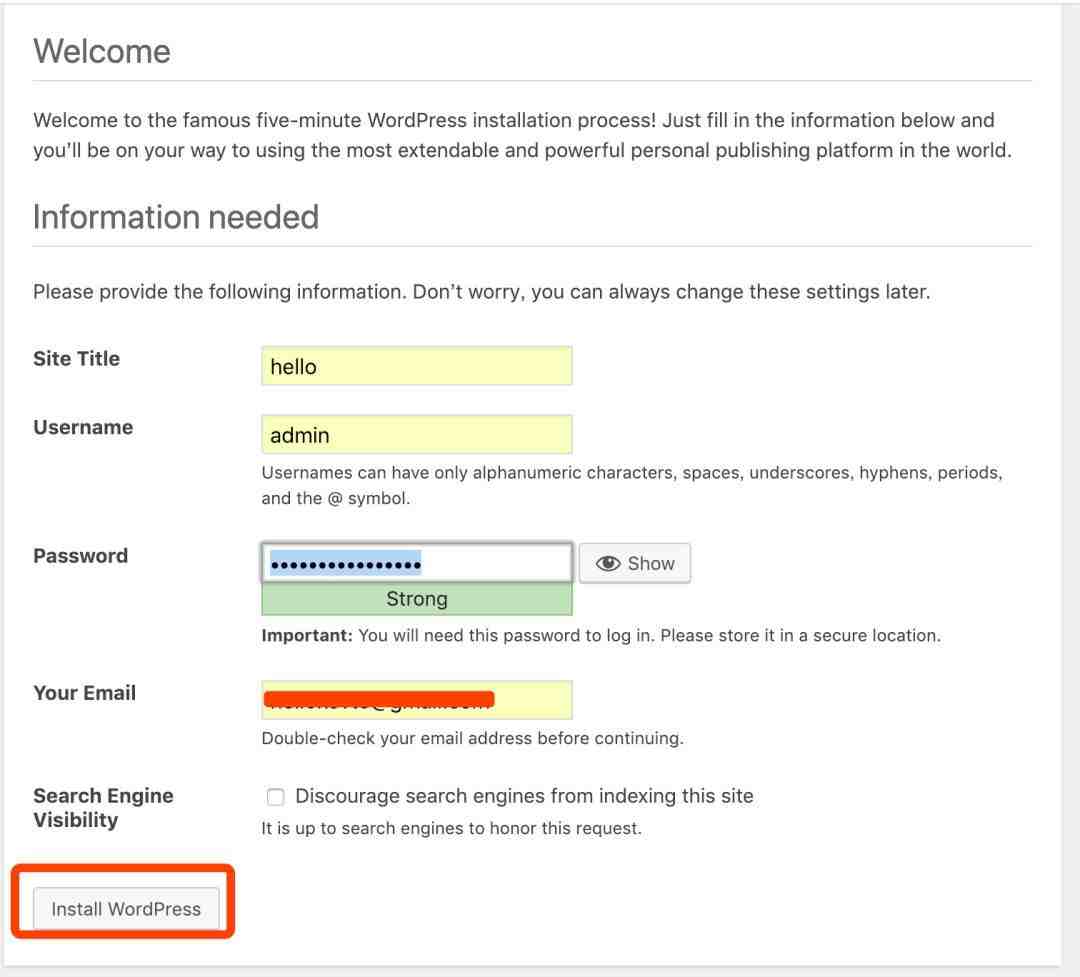Click the Welcome heading
This screenshot has height=977, width=1080.
(102, 51)
